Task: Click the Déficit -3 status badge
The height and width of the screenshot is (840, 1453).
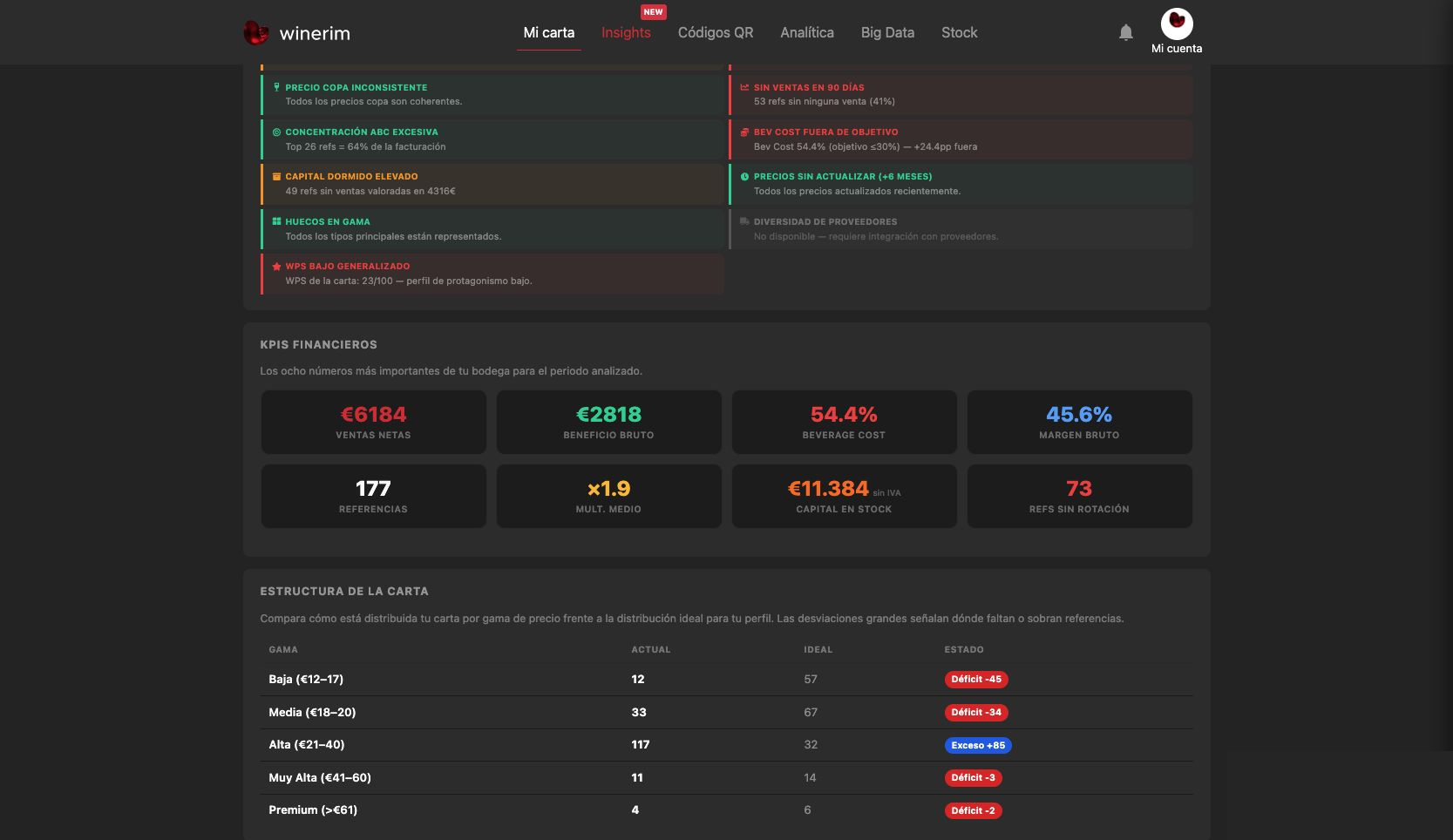Action: 973,778
